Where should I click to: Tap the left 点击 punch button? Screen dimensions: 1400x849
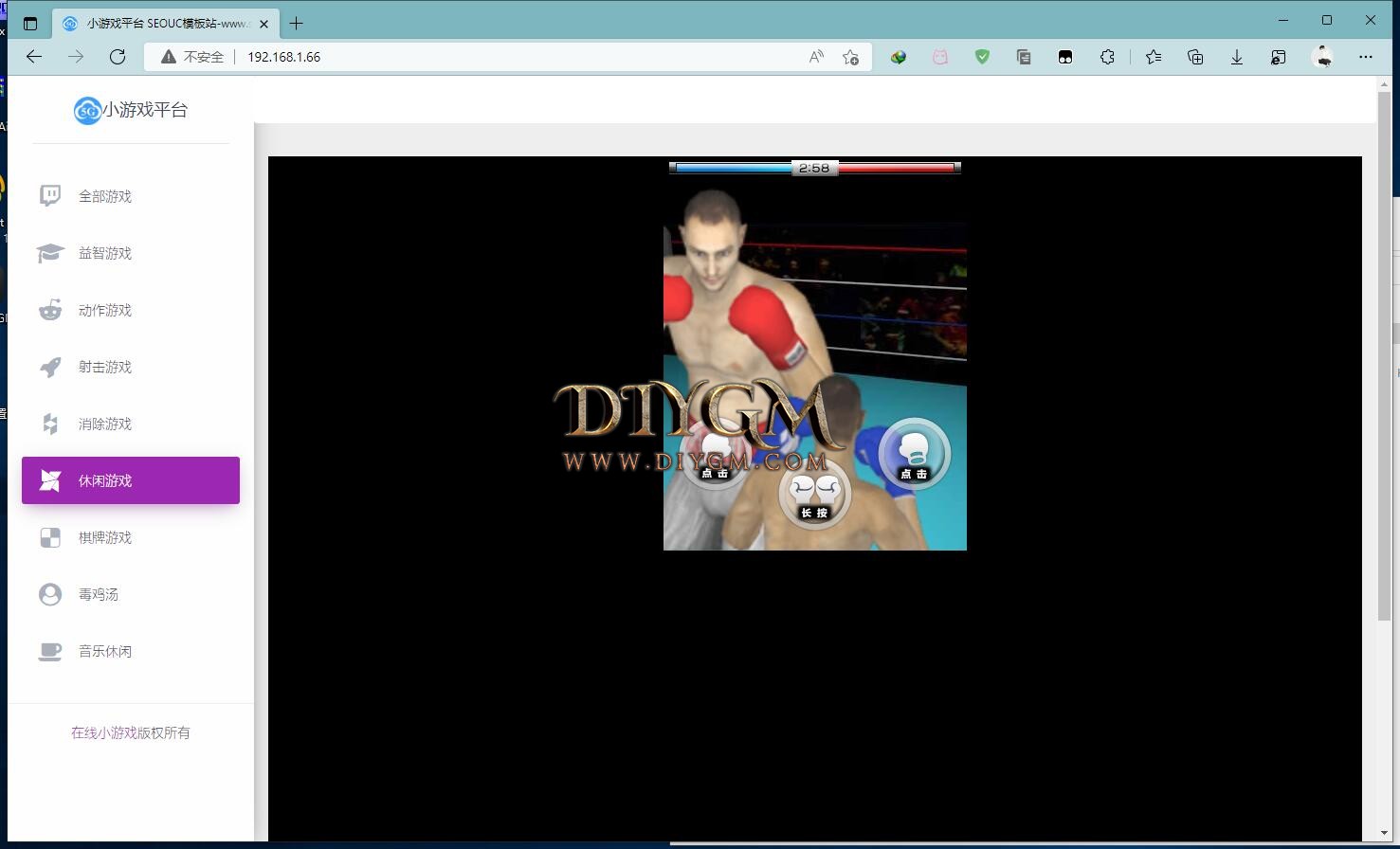[x=715, y=455]
